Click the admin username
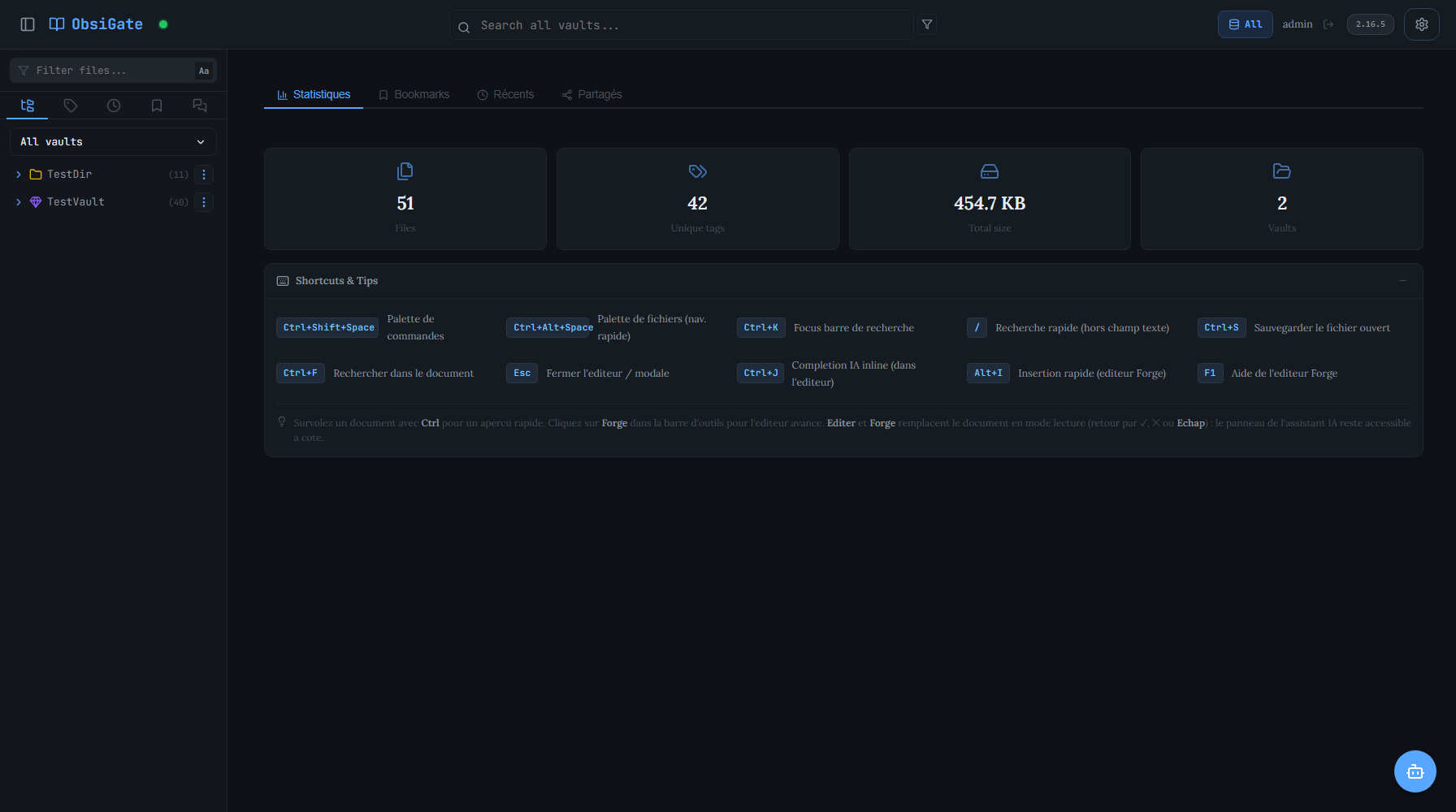 tap(1298, 24)
